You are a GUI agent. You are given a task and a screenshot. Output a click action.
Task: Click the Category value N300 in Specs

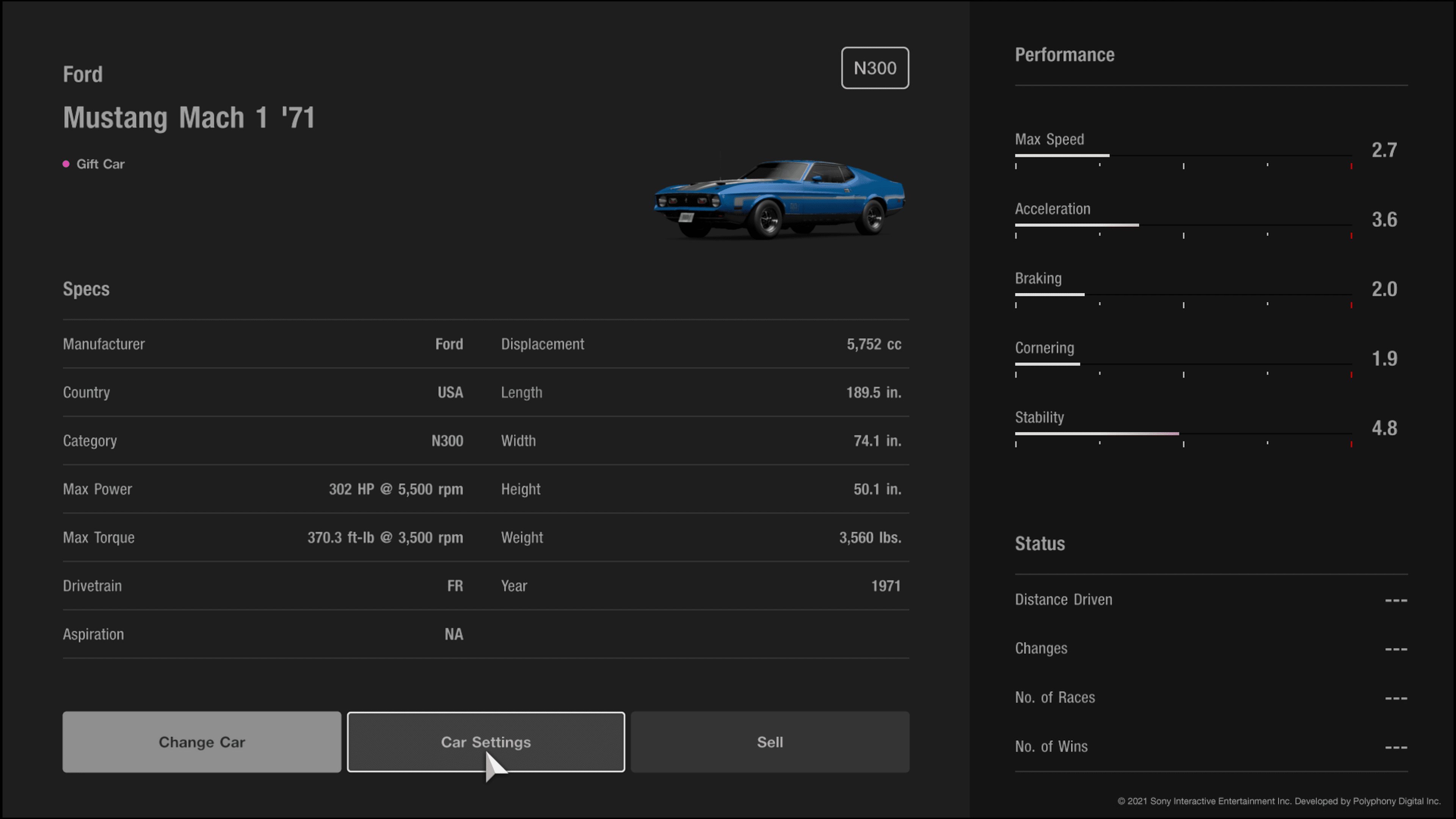coord(447,441)
